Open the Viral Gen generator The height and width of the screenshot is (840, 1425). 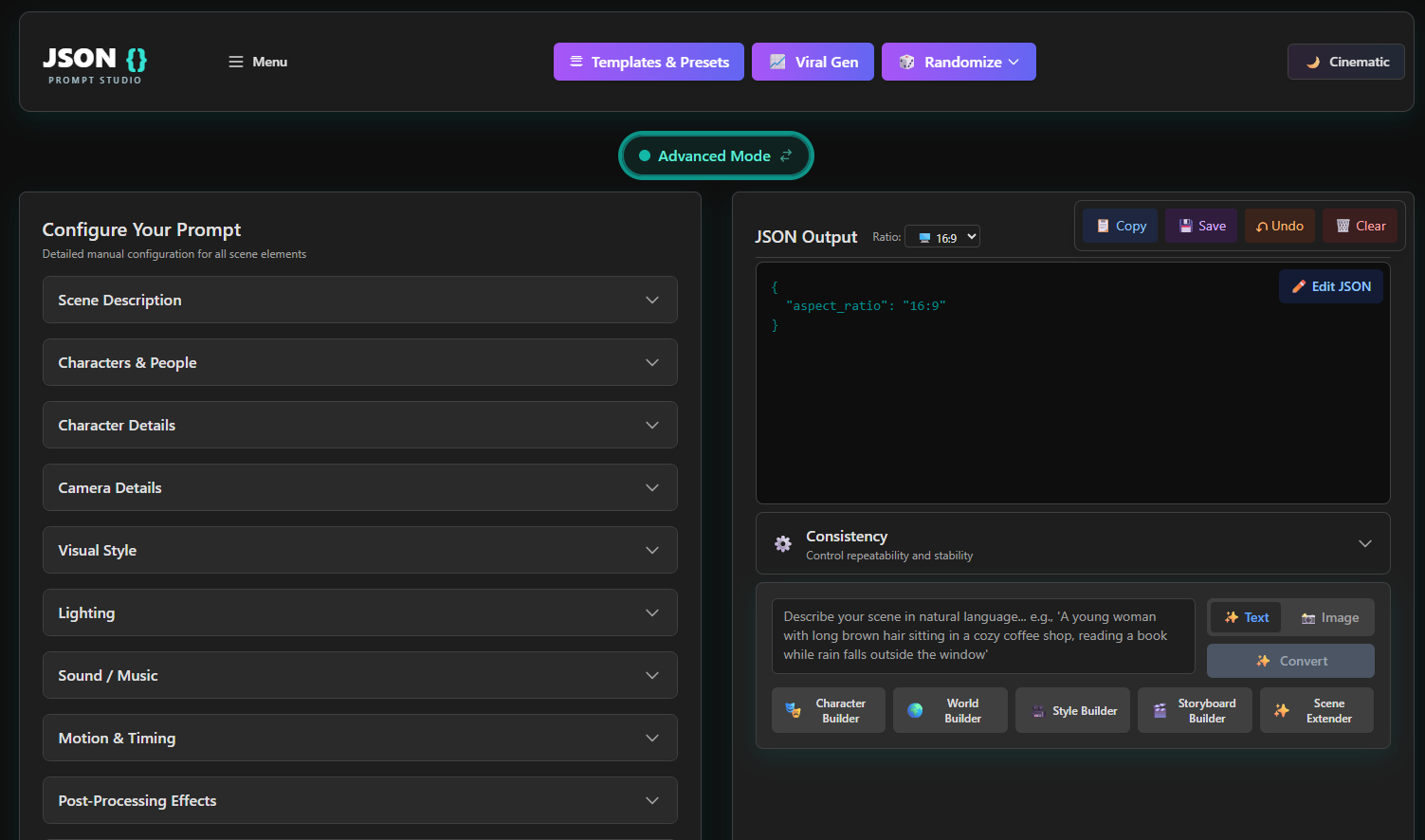click(x=813, y=62)
